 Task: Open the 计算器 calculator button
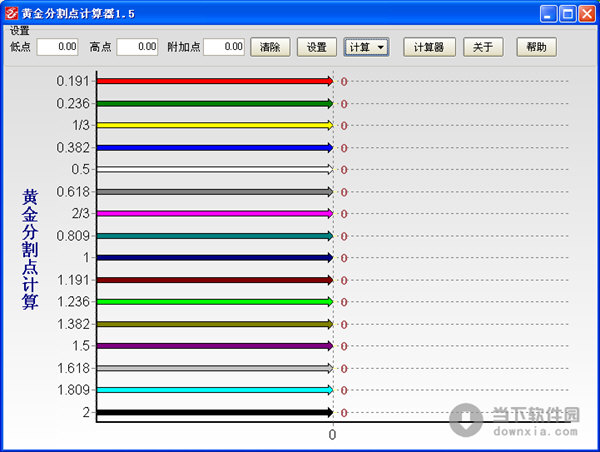click(429, 47)
